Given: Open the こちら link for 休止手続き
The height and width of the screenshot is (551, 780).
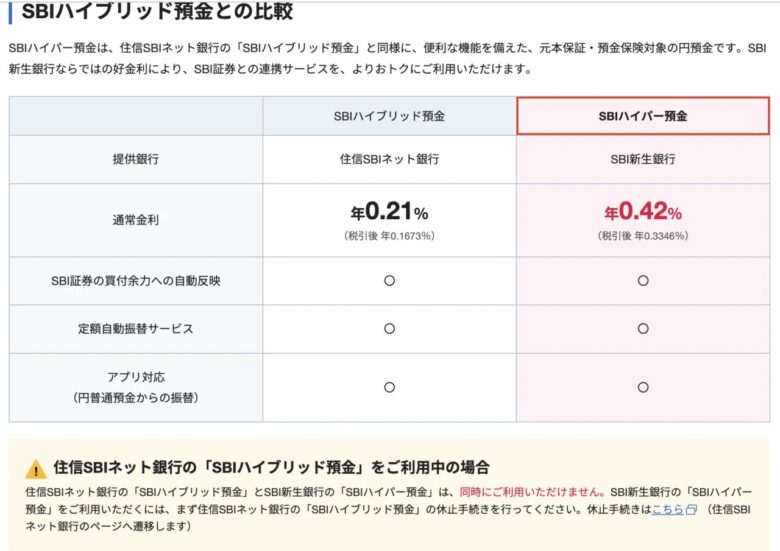Looking at the screenshot, I should 668,509.
